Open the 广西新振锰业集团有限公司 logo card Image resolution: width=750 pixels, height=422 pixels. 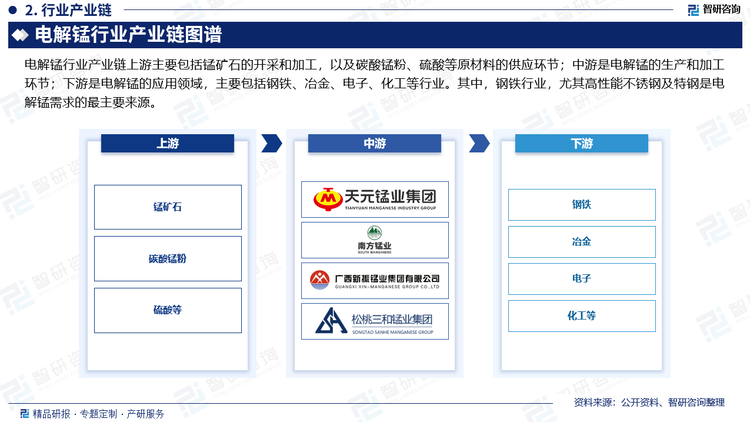[375, 280]
